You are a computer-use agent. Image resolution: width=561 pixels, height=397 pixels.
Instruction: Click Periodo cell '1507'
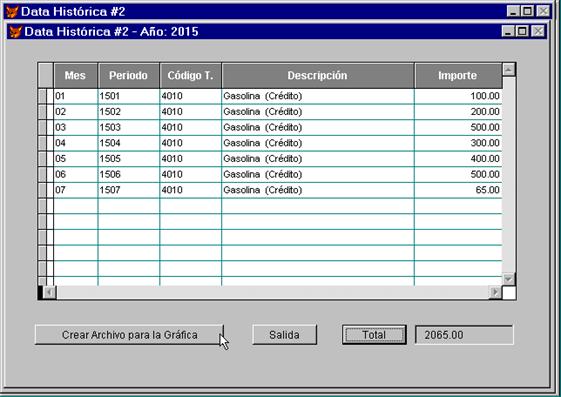(128, 190)
